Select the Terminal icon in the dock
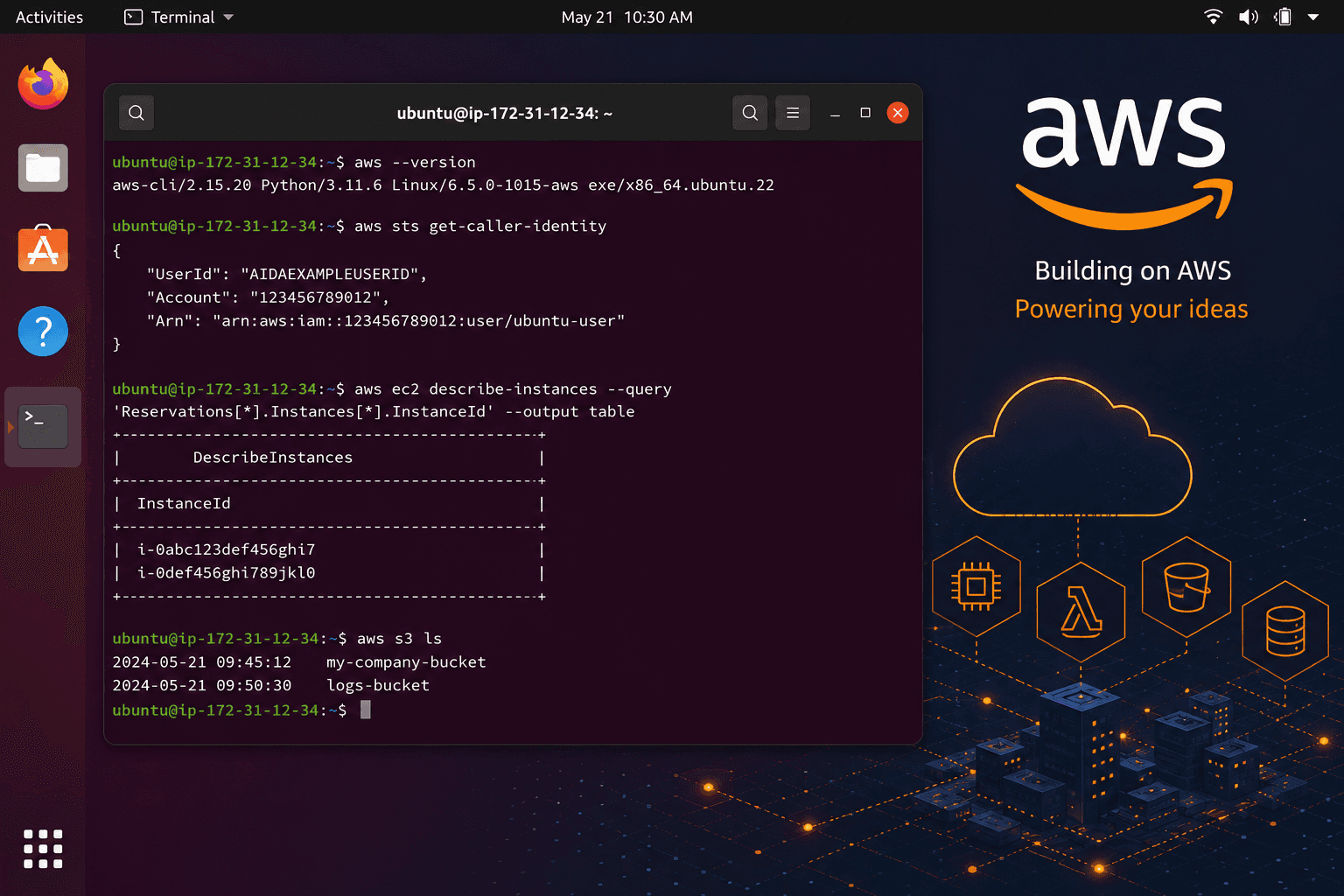Image resolution: width=1344 pixels, height=896 pixels. (x=43, y=426)
